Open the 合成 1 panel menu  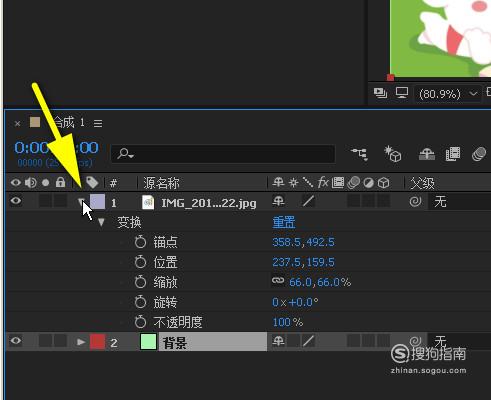point(98,124)
